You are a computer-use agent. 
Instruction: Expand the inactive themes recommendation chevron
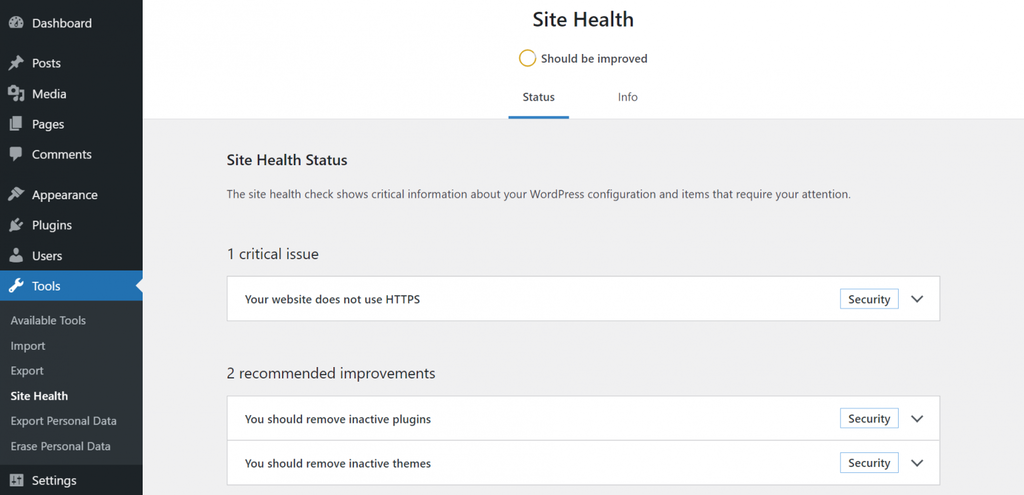point(917,463)
